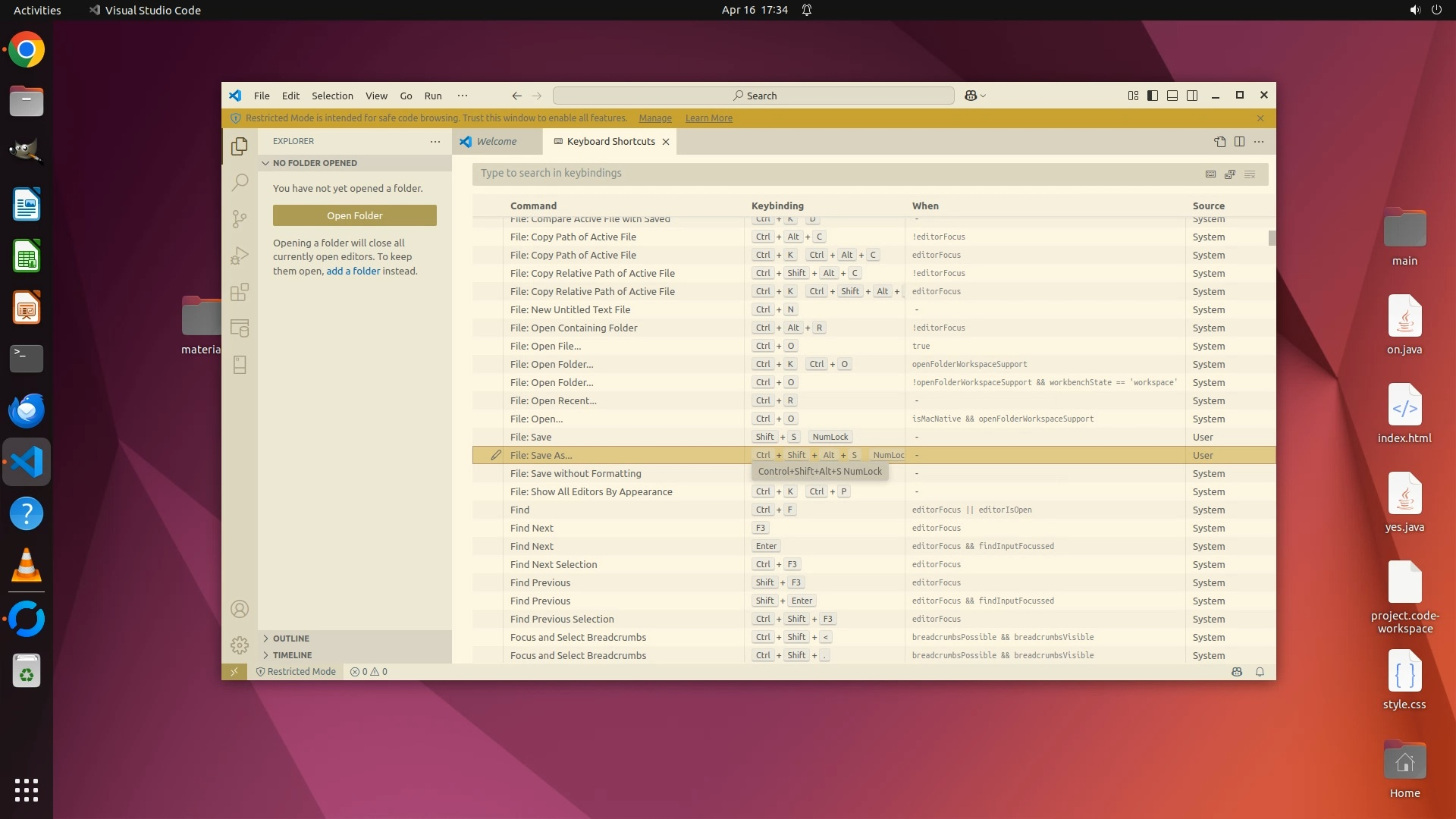
Task: Expand the TIMELINE section
Action: 292,655
